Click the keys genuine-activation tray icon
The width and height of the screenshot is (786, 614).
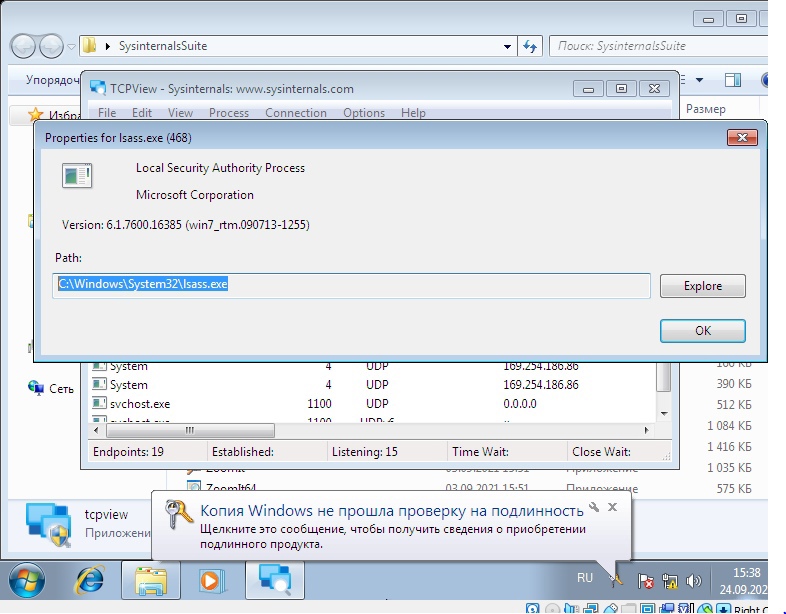click(615, 580)
